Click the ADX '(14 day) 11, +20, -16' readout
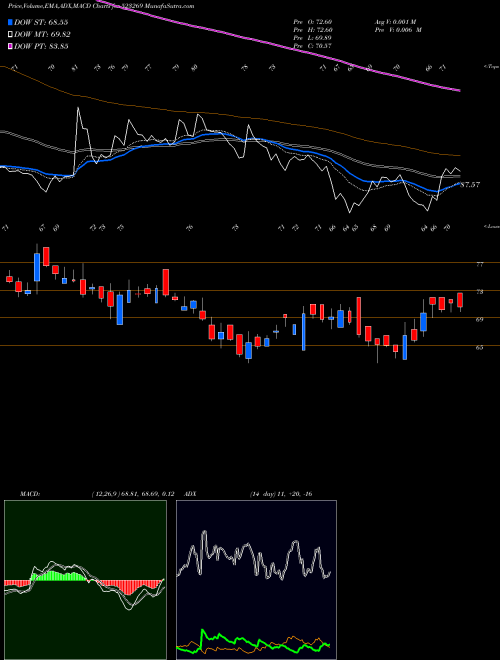This screenshot has width=500, height=660. pos(280,494)
